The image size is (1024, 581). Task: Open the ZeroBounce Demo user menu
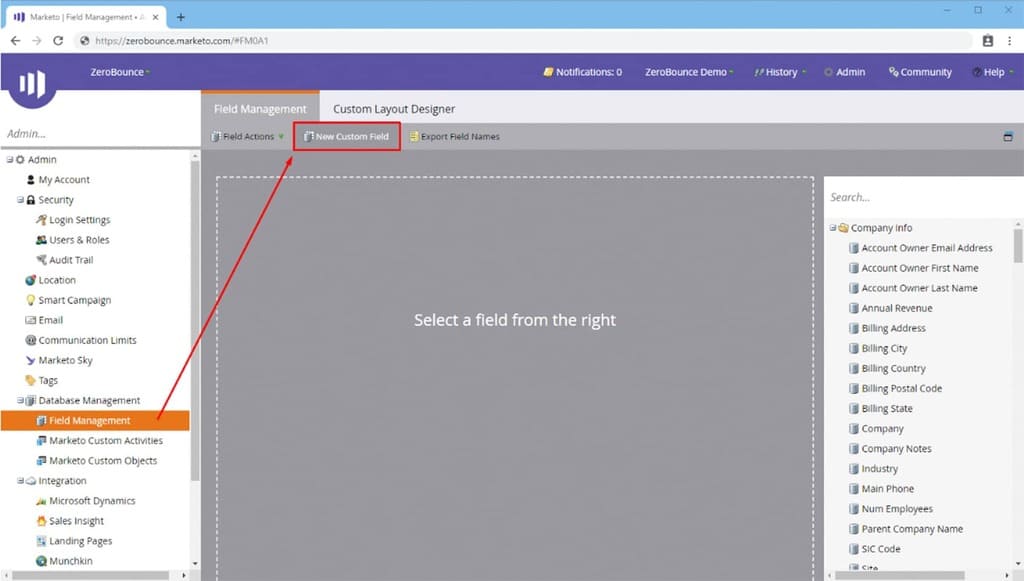pos(689,72)
